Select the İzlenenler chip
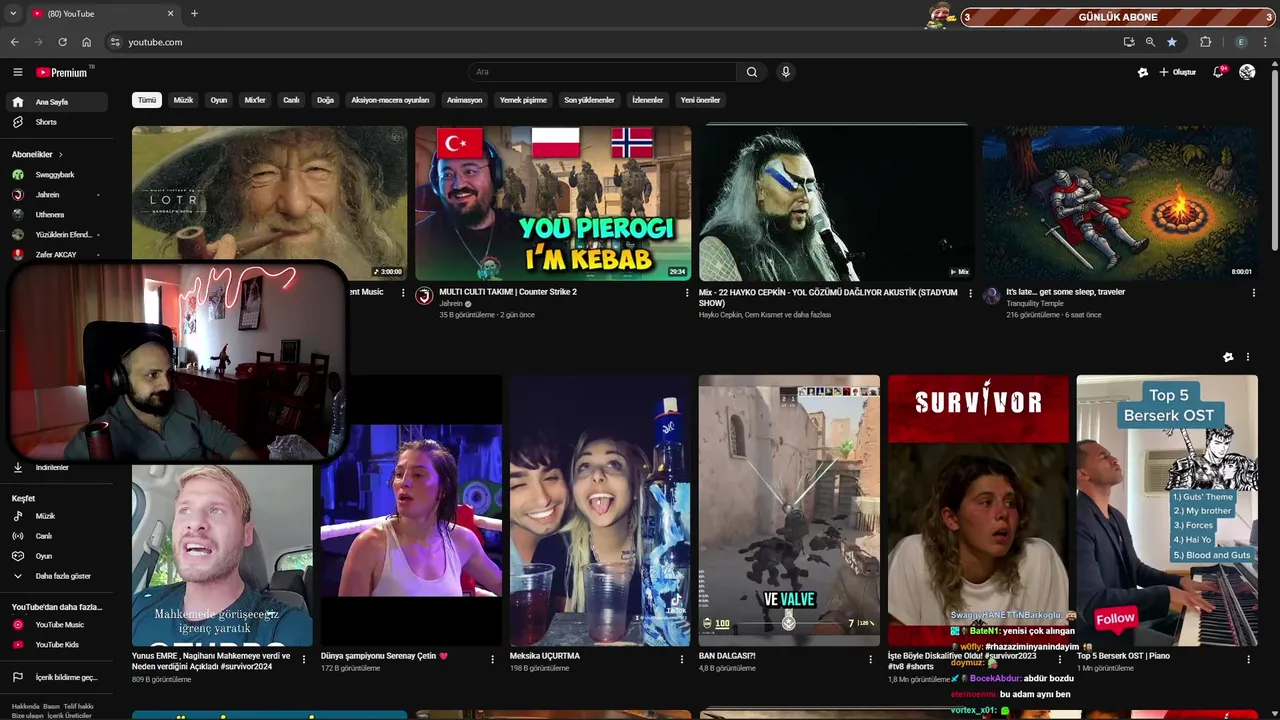 pos(647,100)
